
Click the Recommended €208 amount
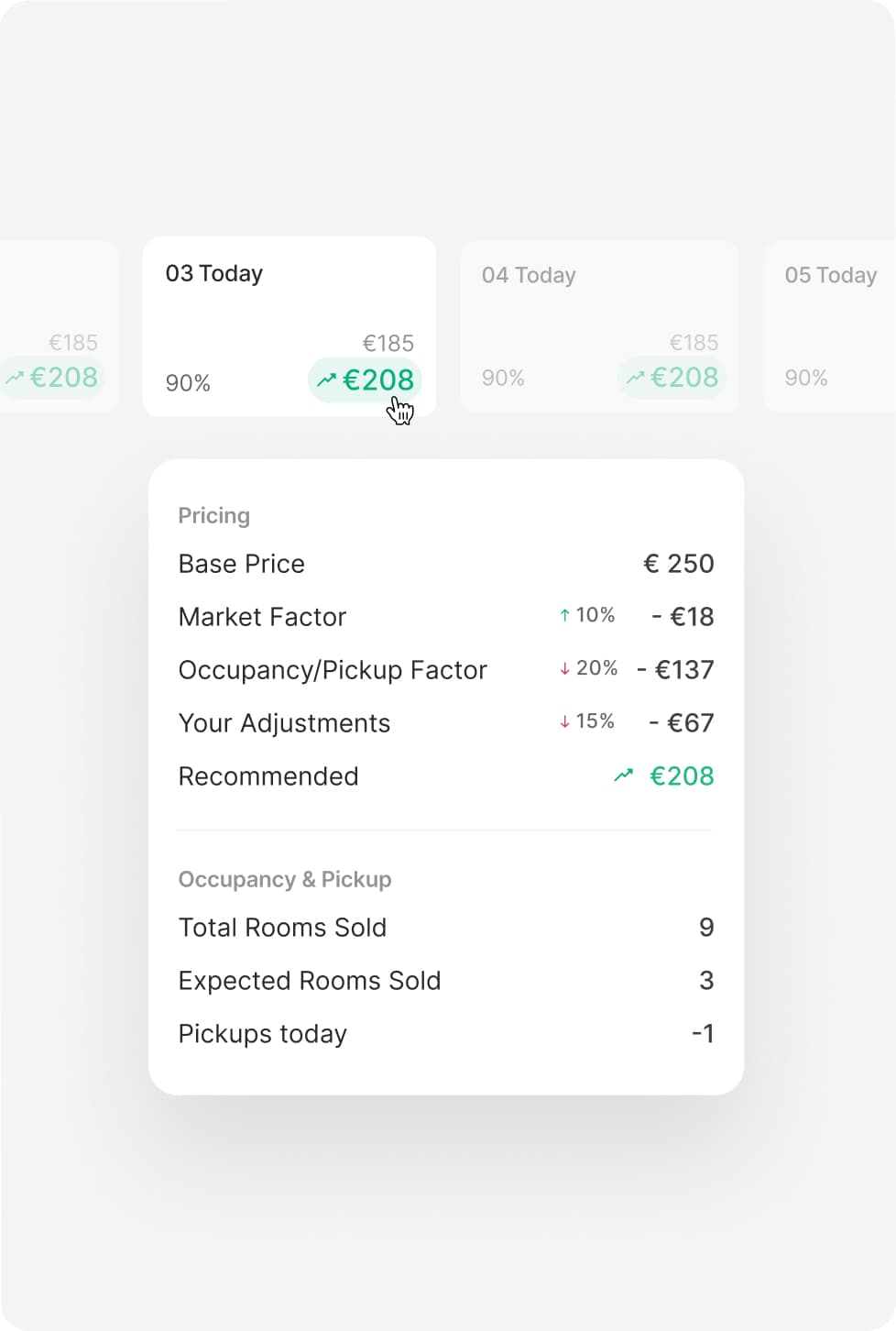(681, 775)
